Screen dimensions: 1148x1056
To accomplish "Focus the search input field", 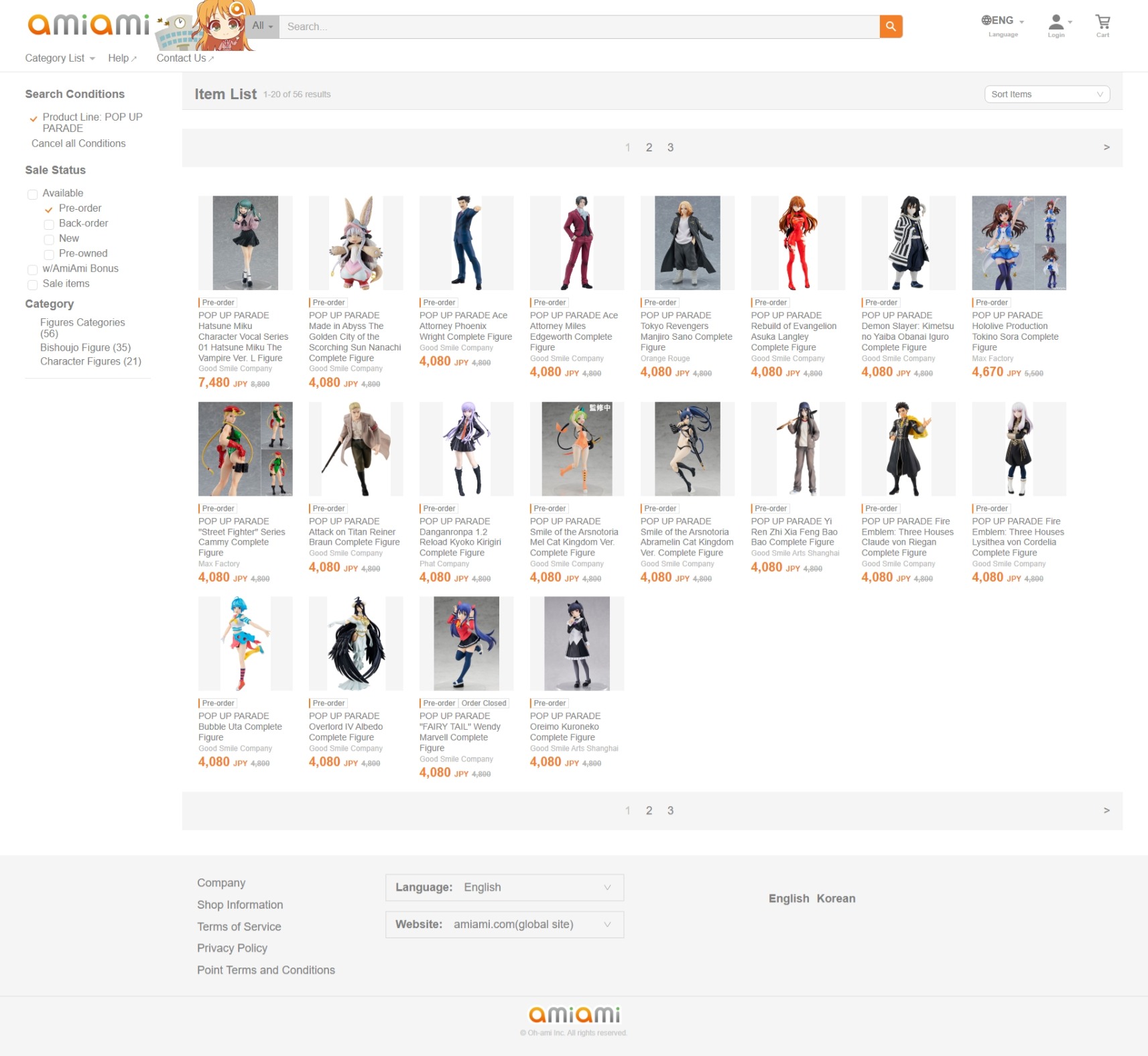I will [579, 26].
